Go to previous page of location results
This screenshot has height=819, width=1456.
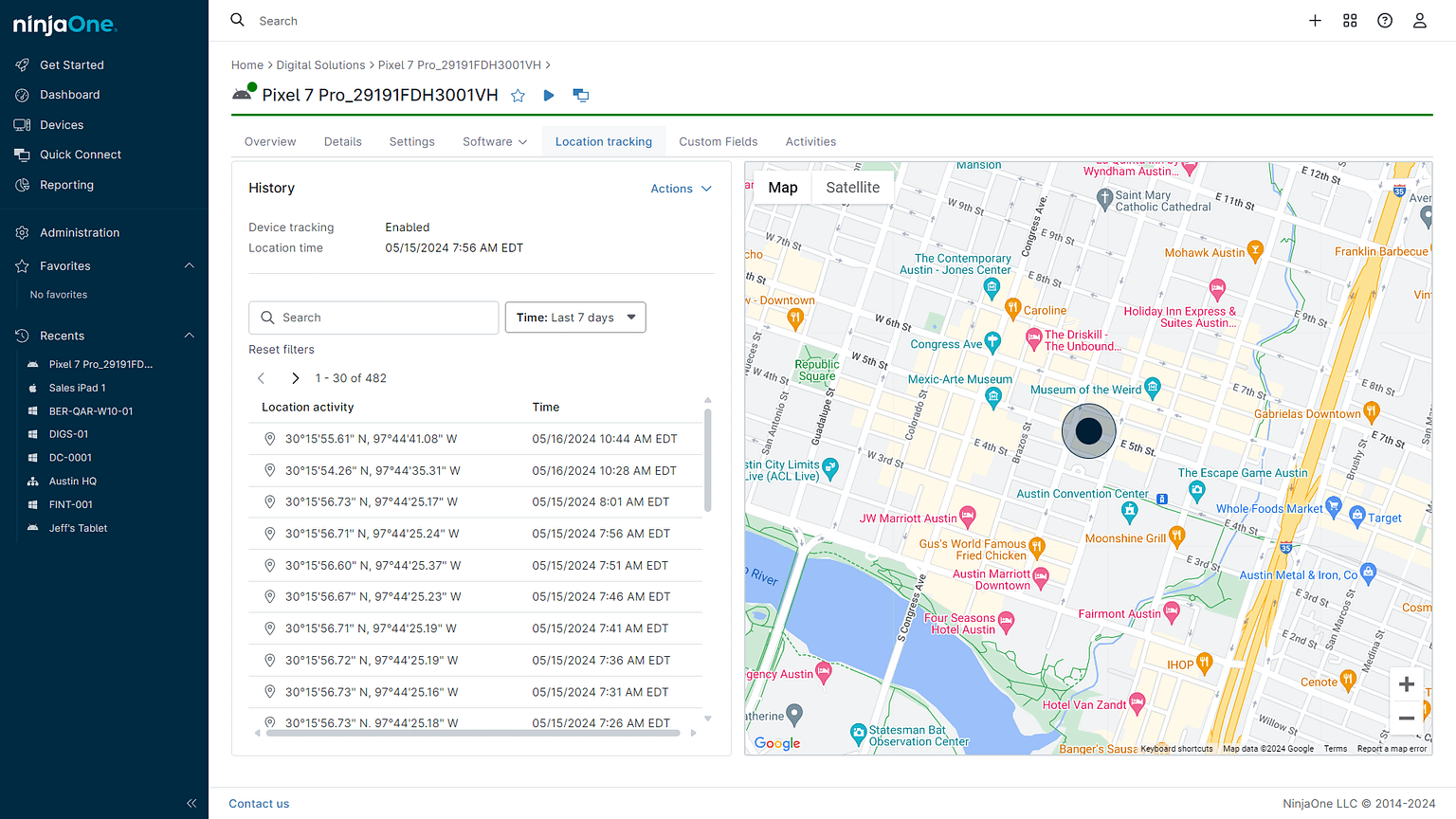[262, 378]
